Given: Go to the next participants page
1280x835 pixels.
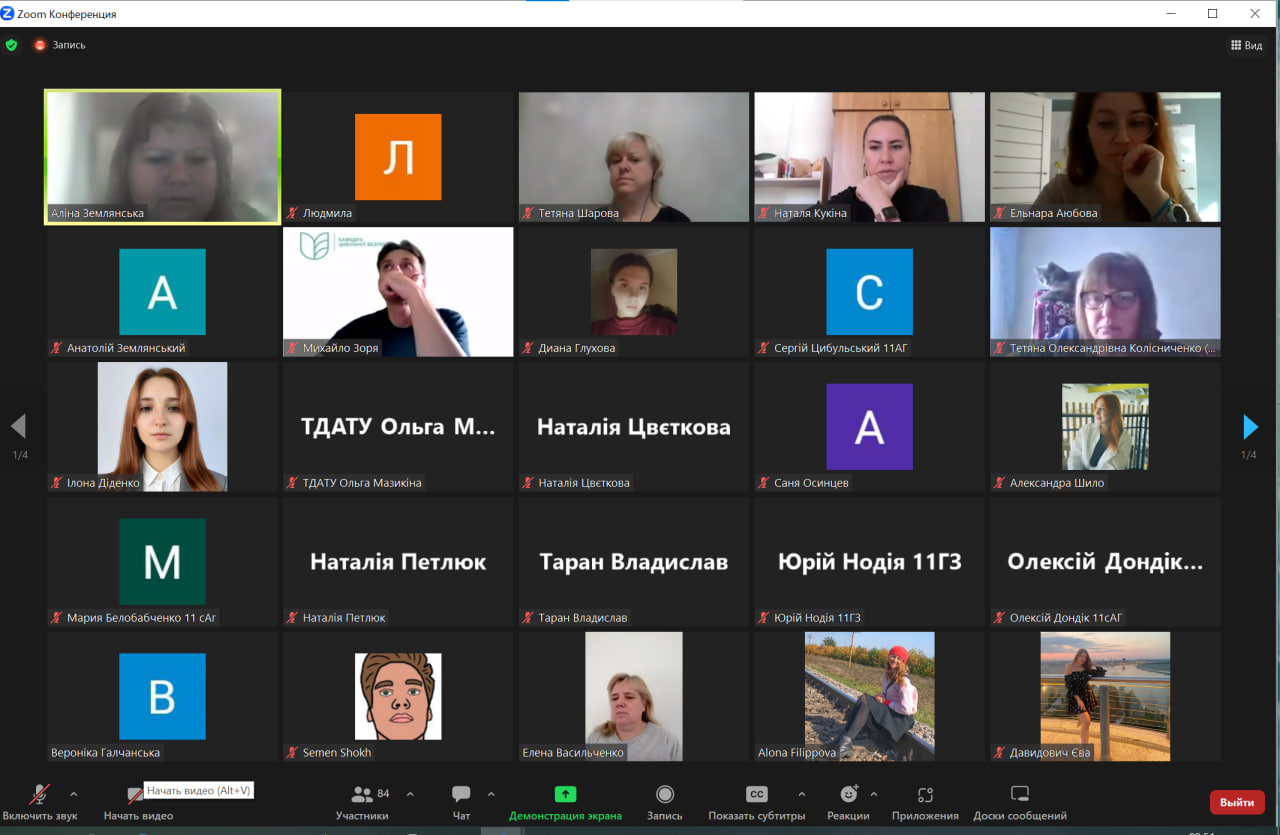Looking at the screenshot, I should click(x=1250, y=427).
